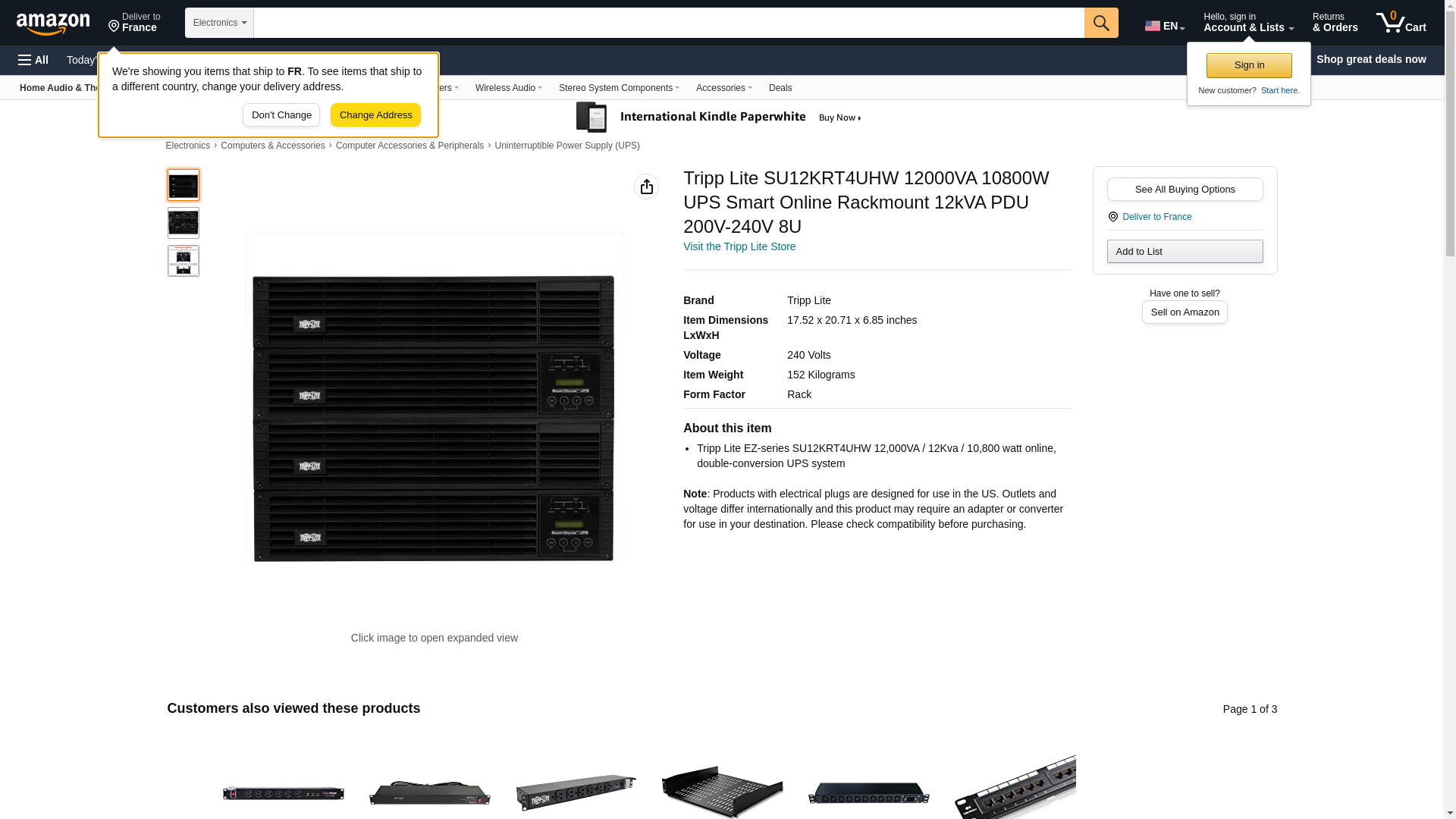Click See All Buying Options
The width and height of the screenshot is (1456, 819).
(x=1185, y=190)
